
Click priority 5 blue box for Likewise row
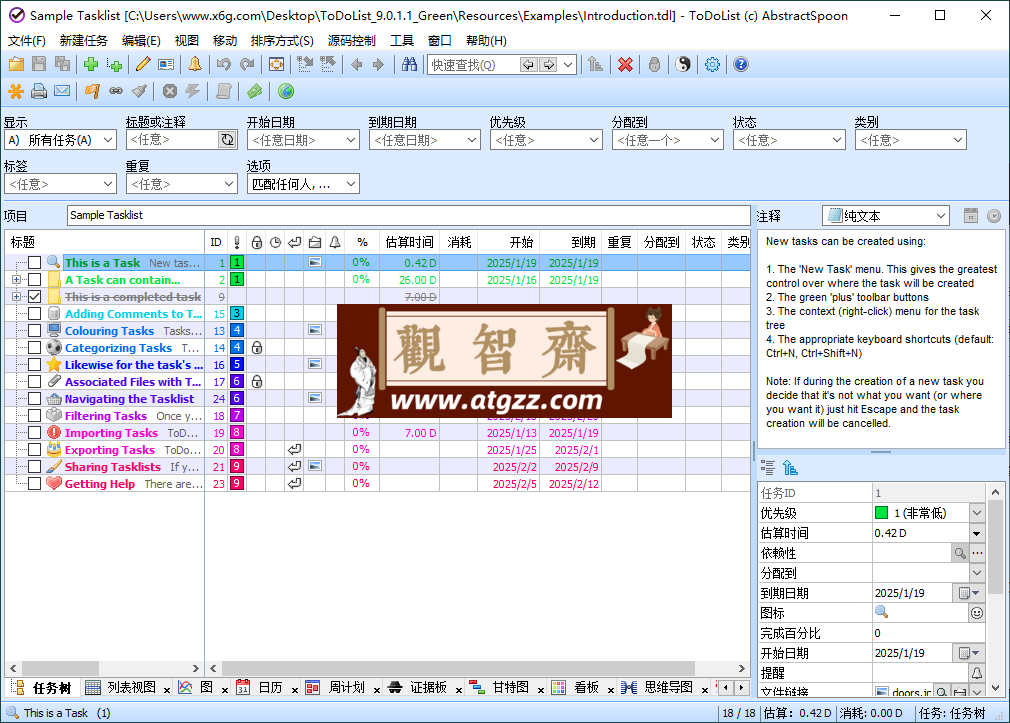point(237,365)
